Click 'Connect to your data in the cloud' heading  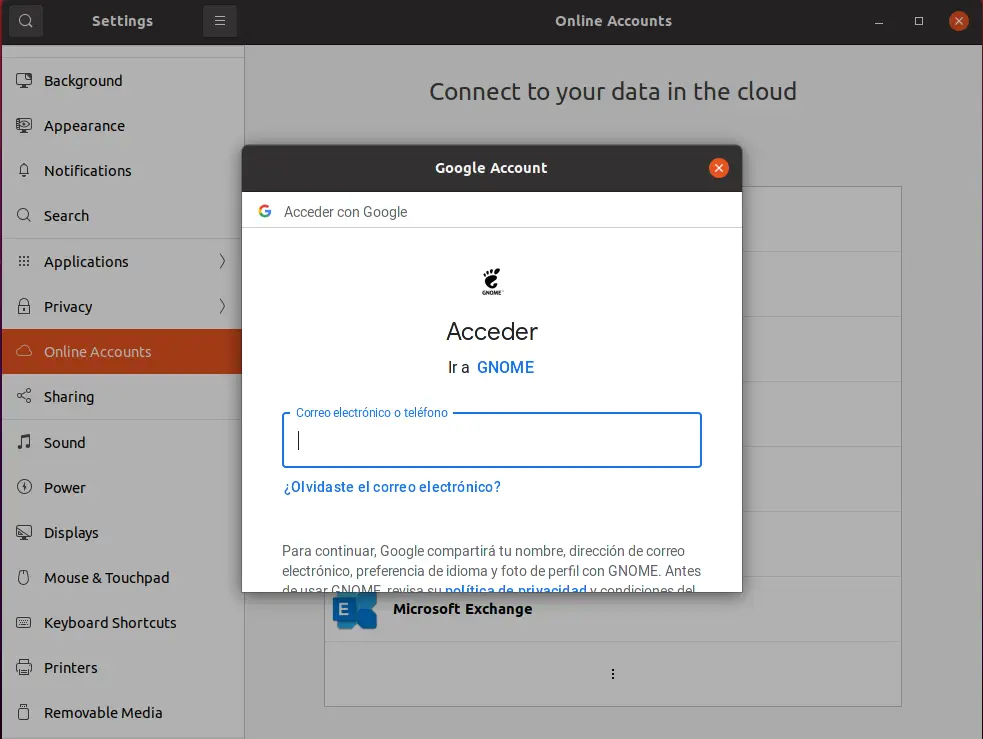click(x=612, y=92)
